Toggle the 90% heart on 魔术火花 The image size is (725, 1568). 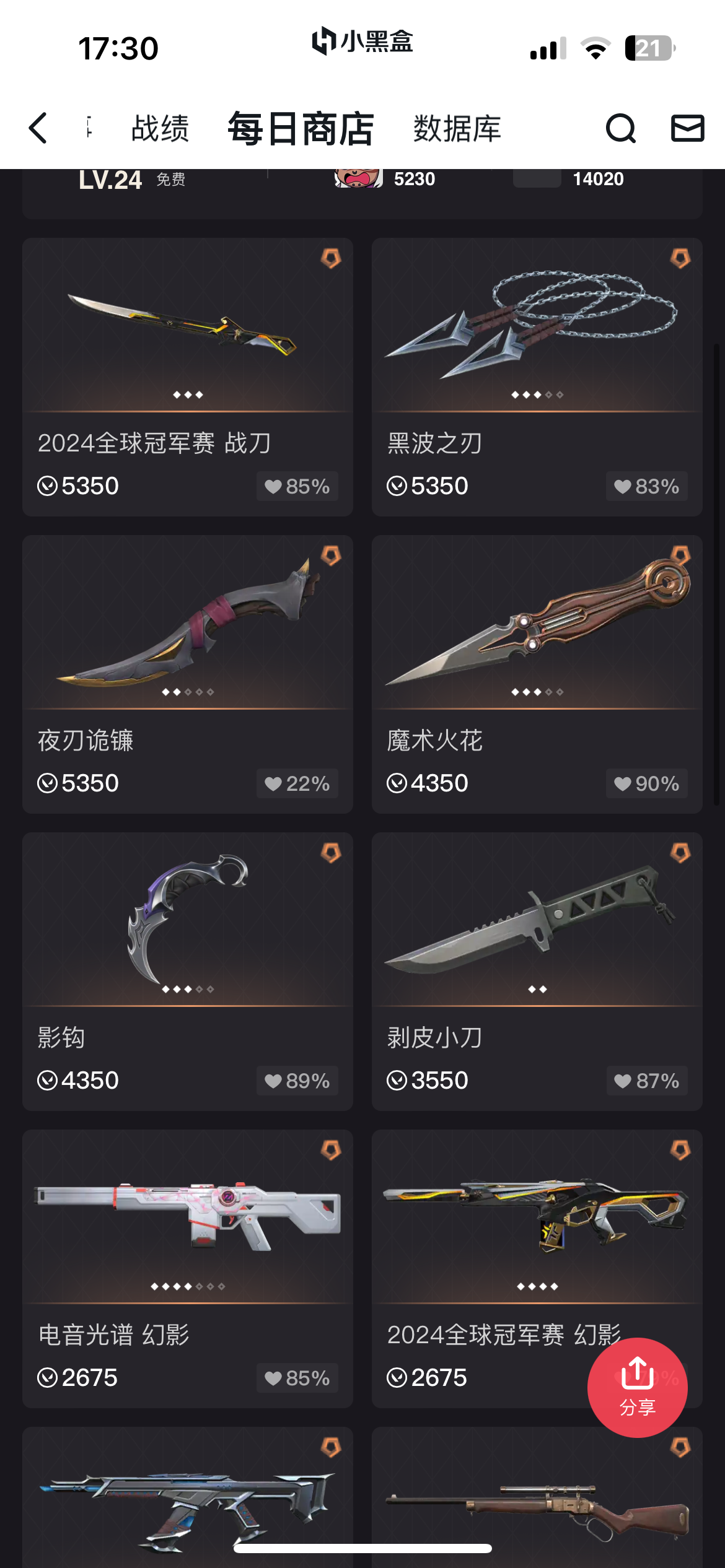[x=646, y=783]
